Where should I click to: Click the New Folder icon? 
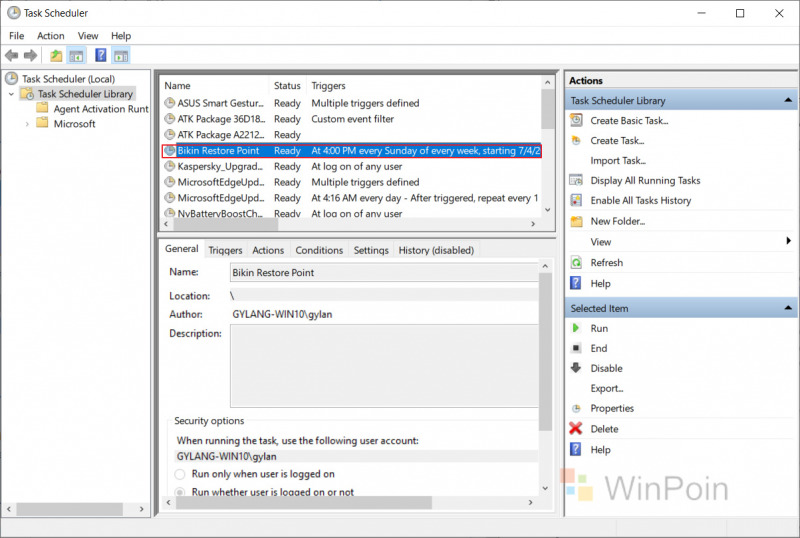point(576,221)
